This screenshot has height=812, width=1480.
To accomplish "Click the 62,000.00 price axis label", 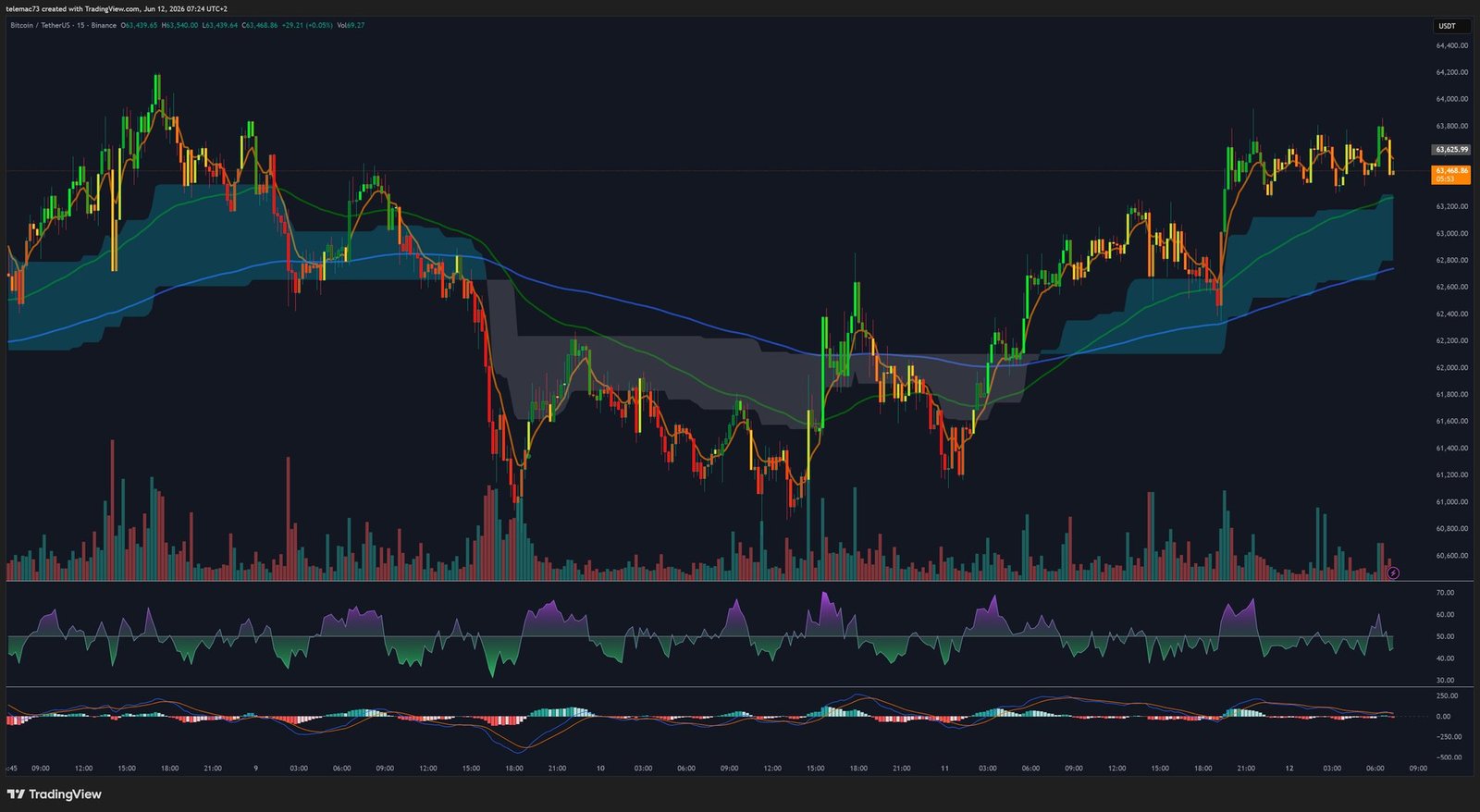I will pyautogui.click(x=1451, y=367).
